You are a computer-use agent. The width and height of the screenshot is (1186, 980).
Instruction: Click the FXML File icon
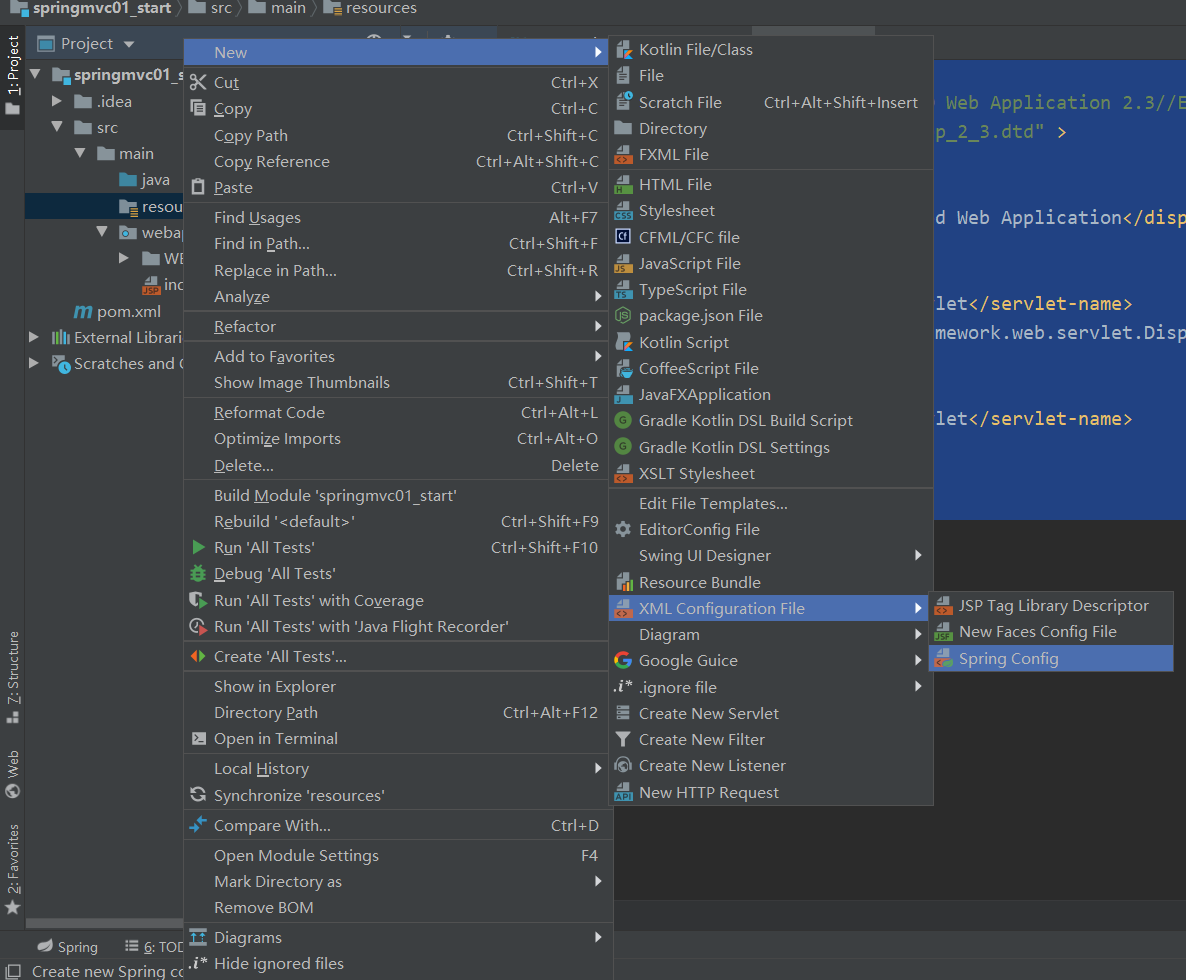[x=623, y=154]
